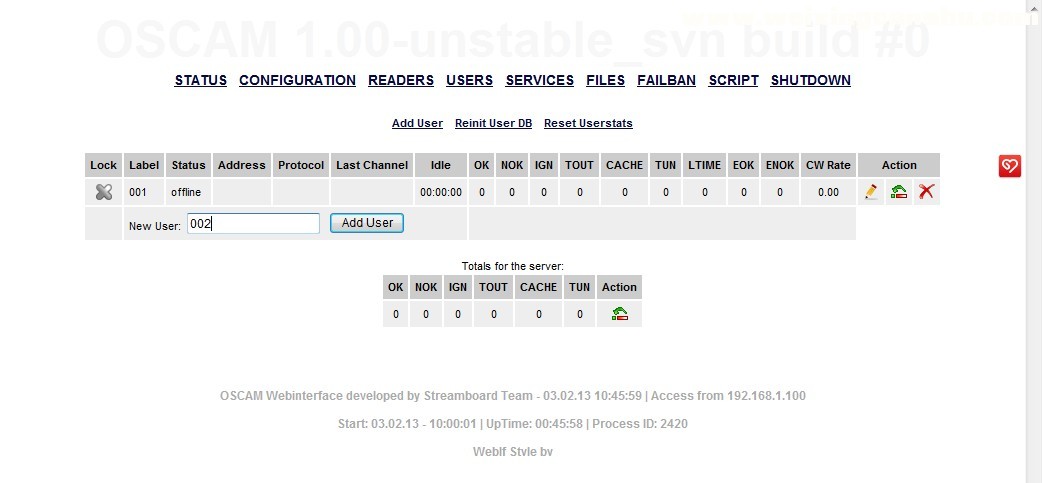The height and width of the screenshot is (483, 1042).
Task: Open the FILES page
Action: coord(605,80)
